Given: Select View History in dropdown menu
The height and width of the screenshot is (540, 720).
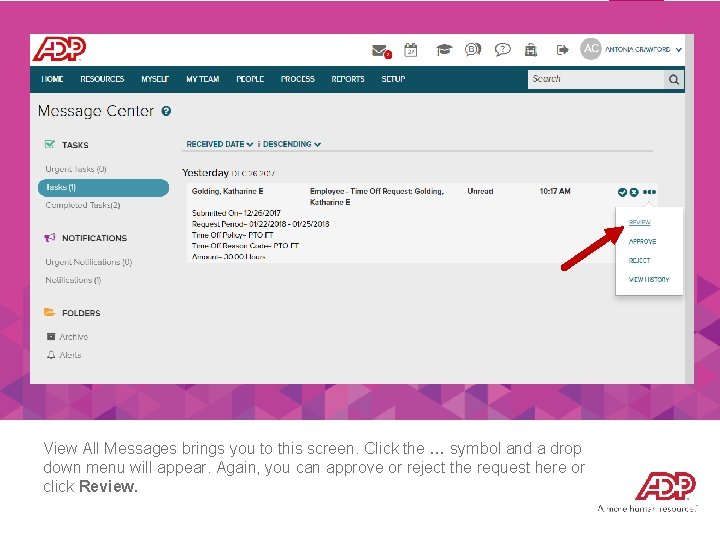Looking at the screenshot, I should click(649, 279).
